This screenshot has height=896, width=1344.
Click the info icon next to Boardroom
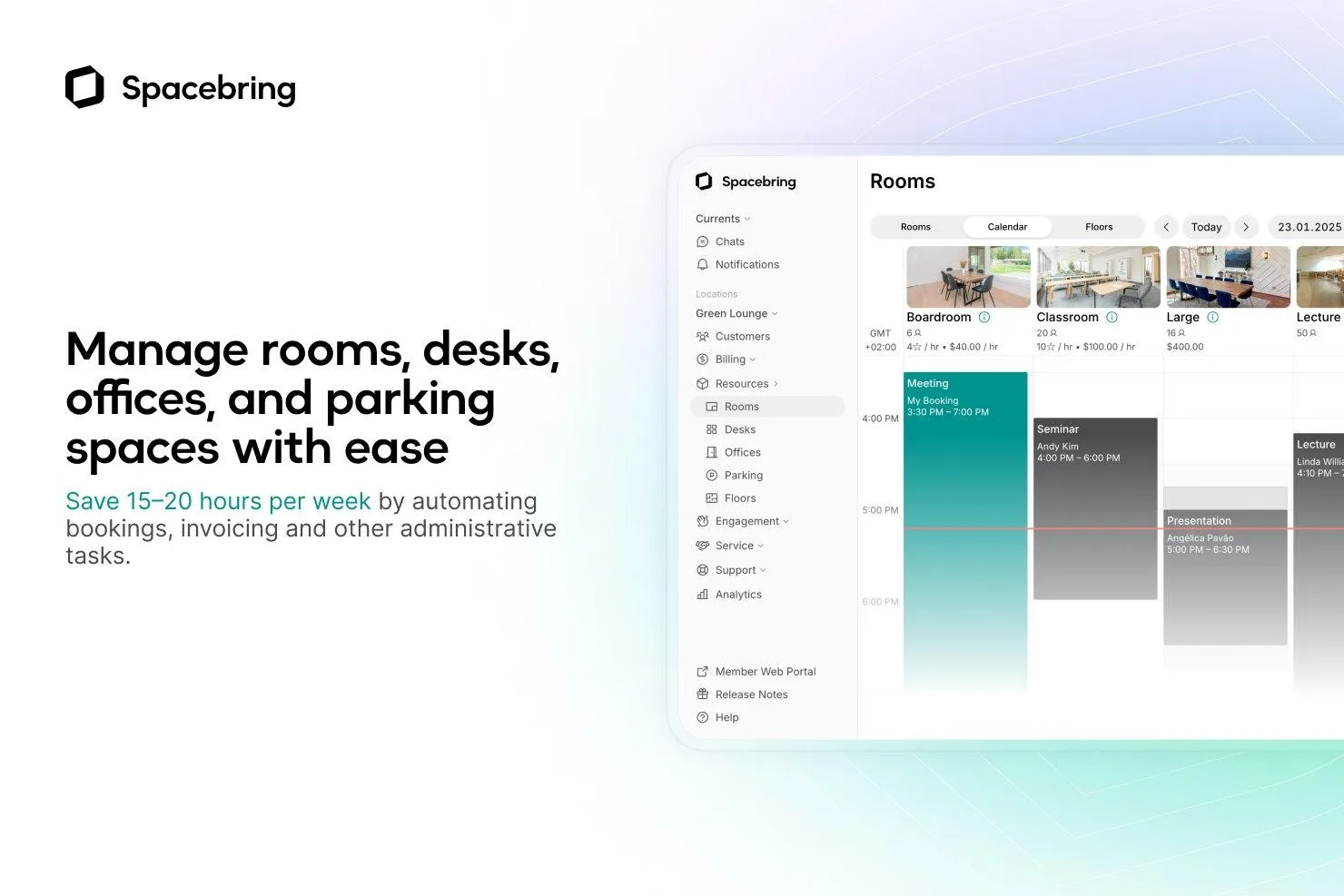tap(984, 318)
